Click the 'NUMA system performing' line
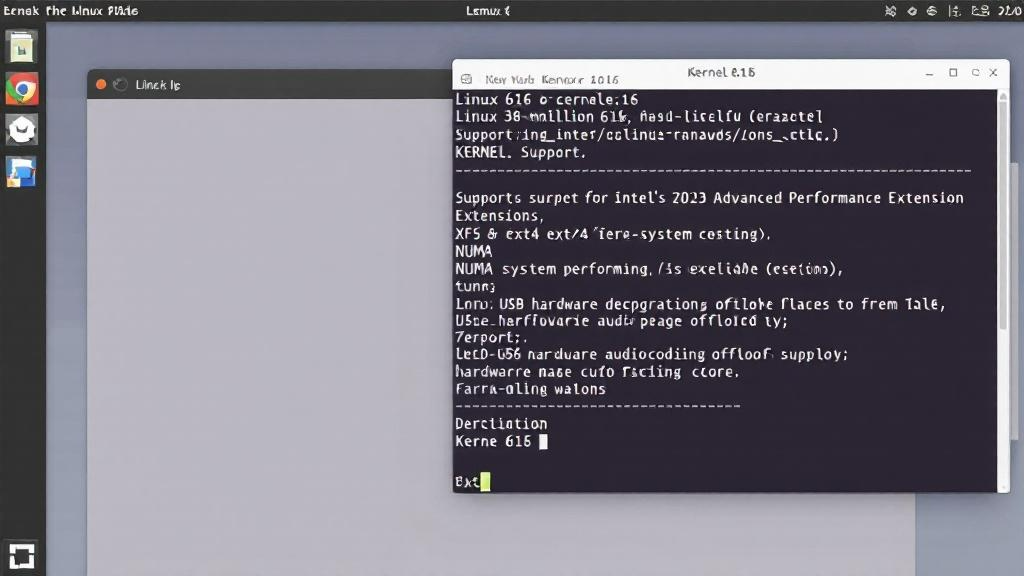 click(x=648, y=269)
